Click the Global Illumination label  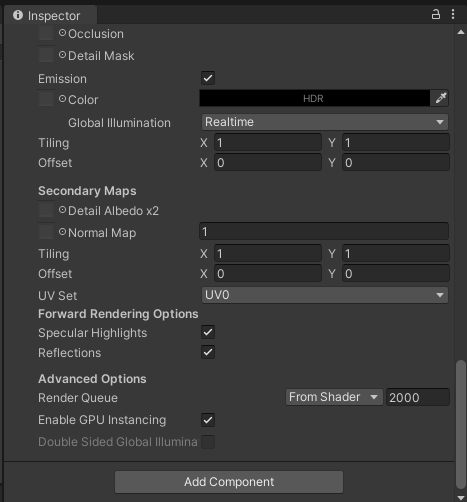[119, 123]
